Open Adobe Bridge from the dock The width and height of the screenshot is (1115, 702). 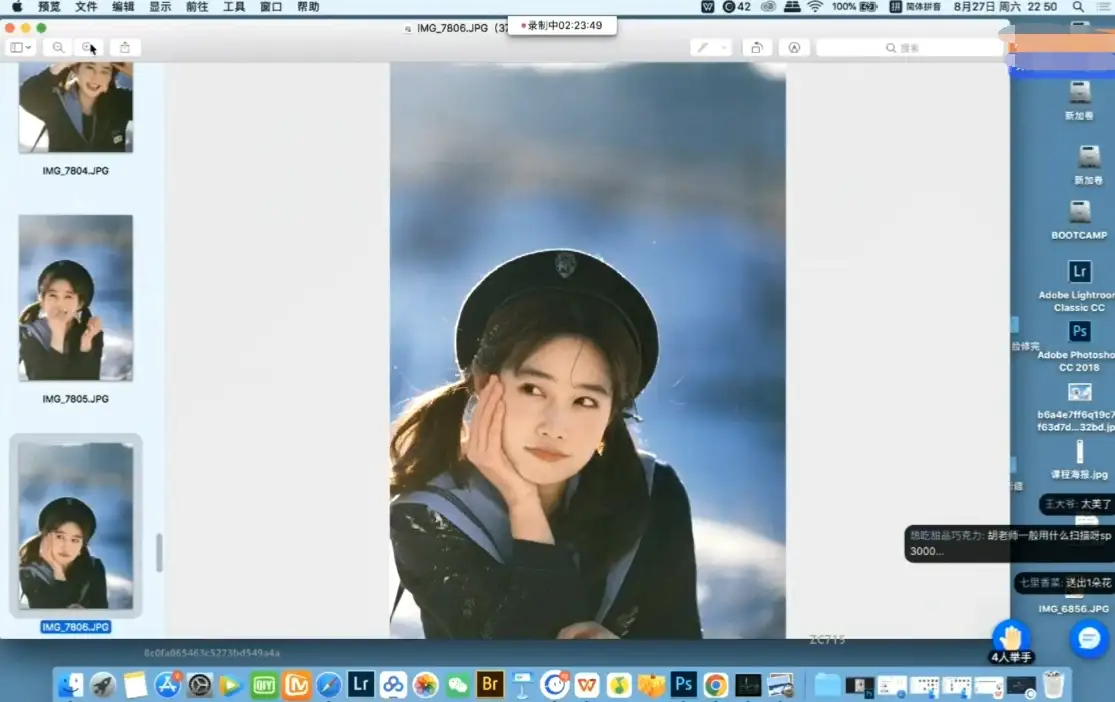[x=490, y=685]
